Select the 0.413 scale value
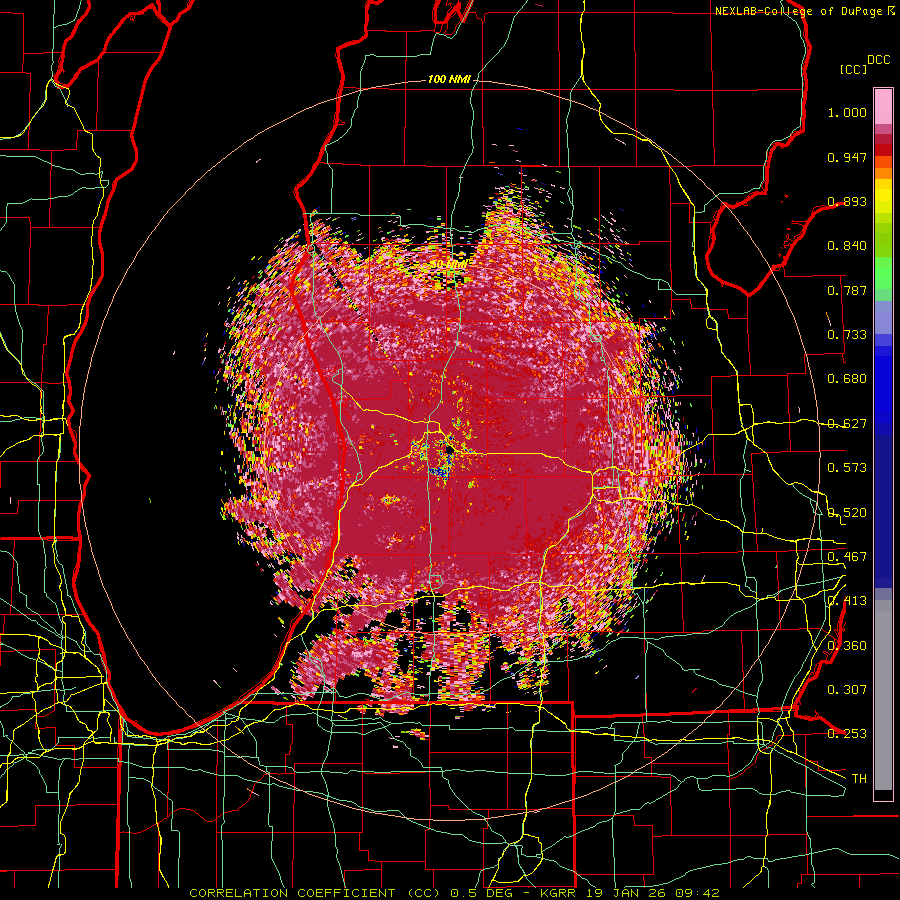900x900 pixels. click(847, 601)
